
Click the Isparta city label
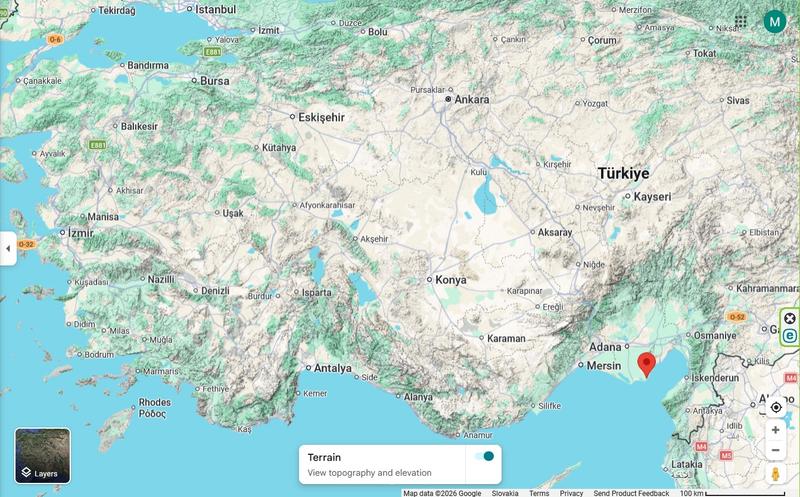tap(316, 292)
